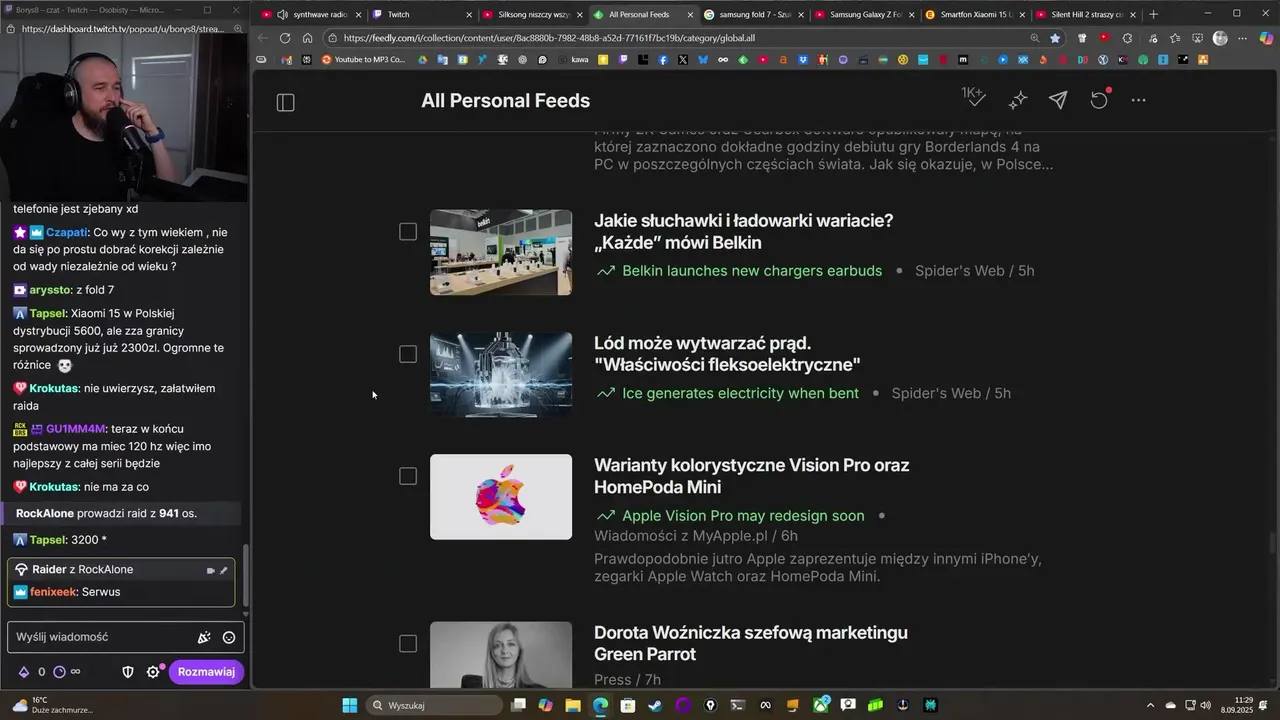The width and height of the screenshot is (1280, 720).
Task: Open Microsoft Edge from the taskbar
Action: click(600, 705)
